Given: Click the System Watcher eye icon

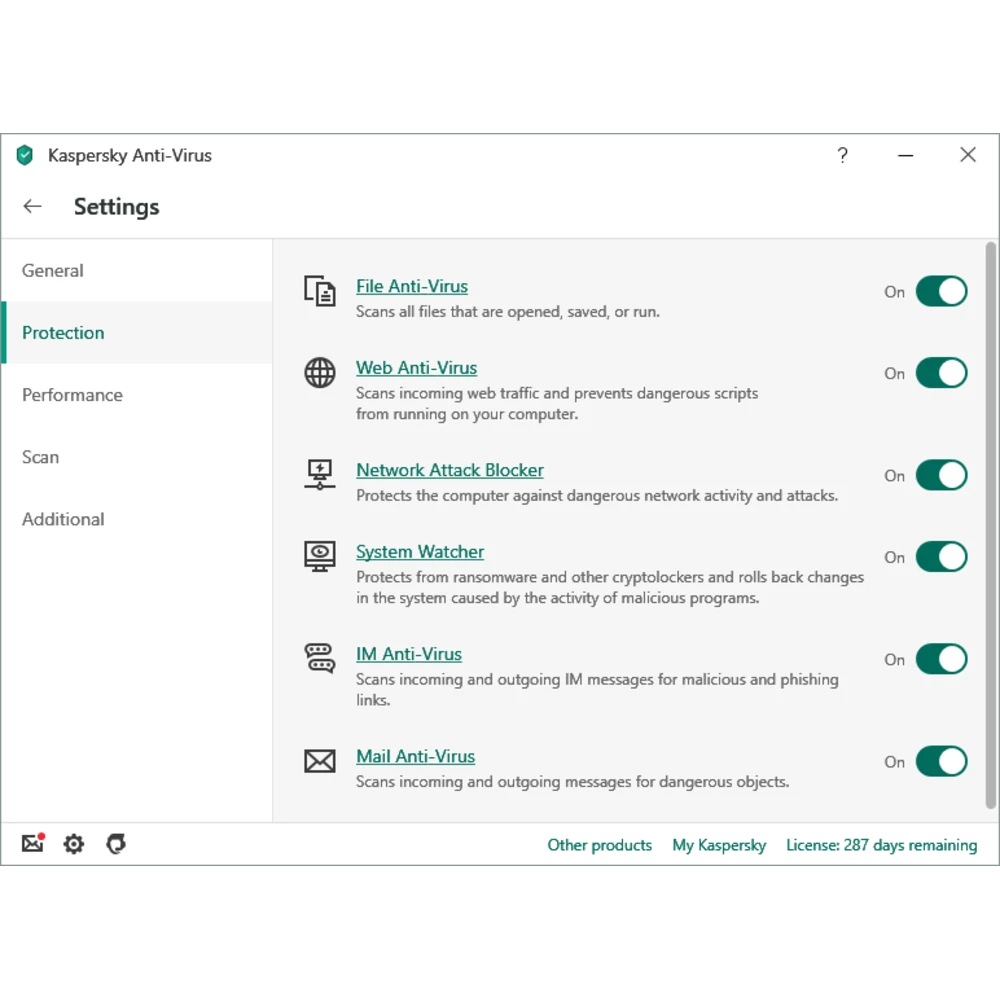Looking at the screenshot, I should tap(320, 556).
